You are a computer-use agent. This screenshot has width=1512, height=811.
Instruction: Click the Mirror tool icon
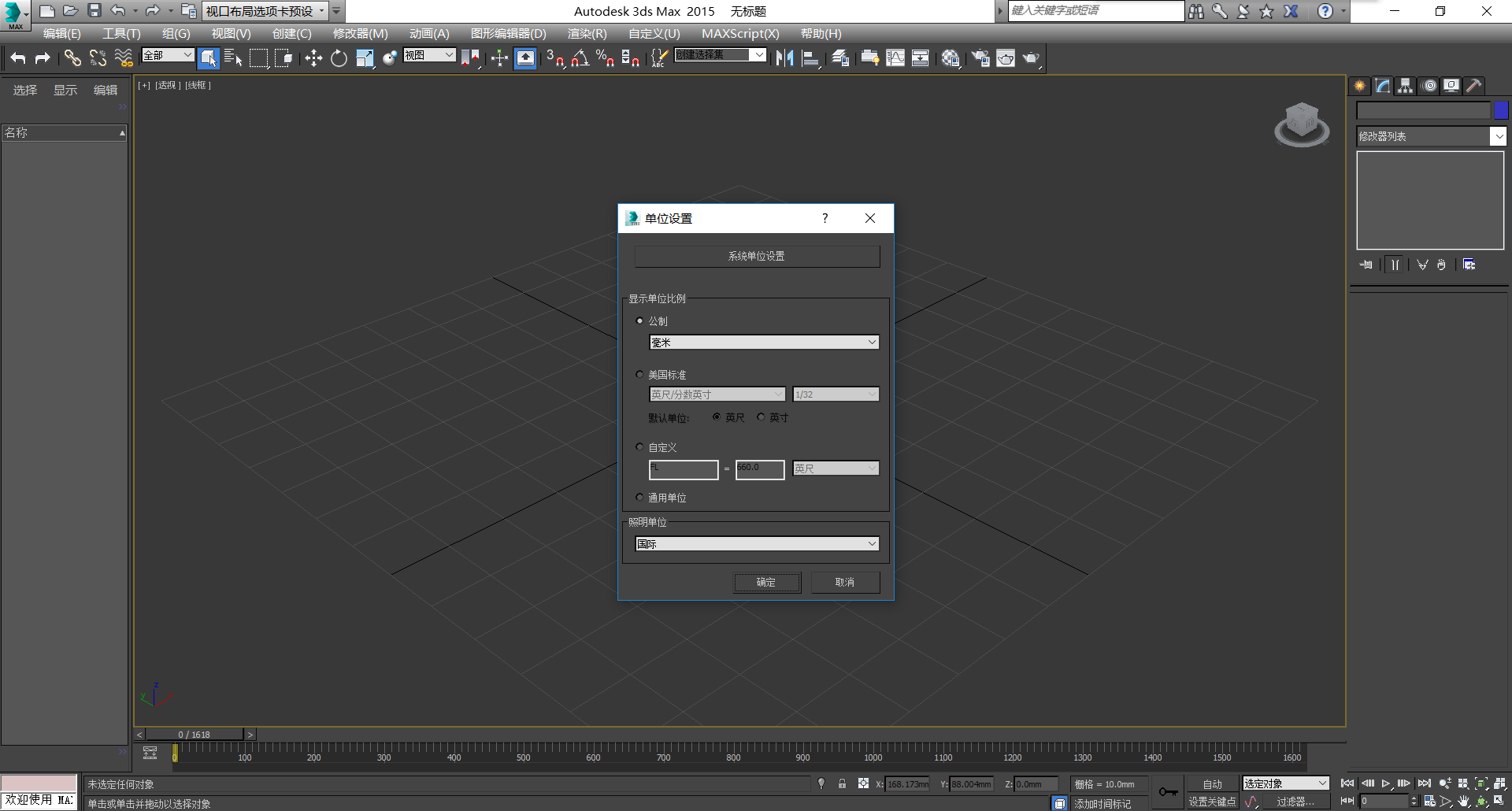[x=784, y=58]
